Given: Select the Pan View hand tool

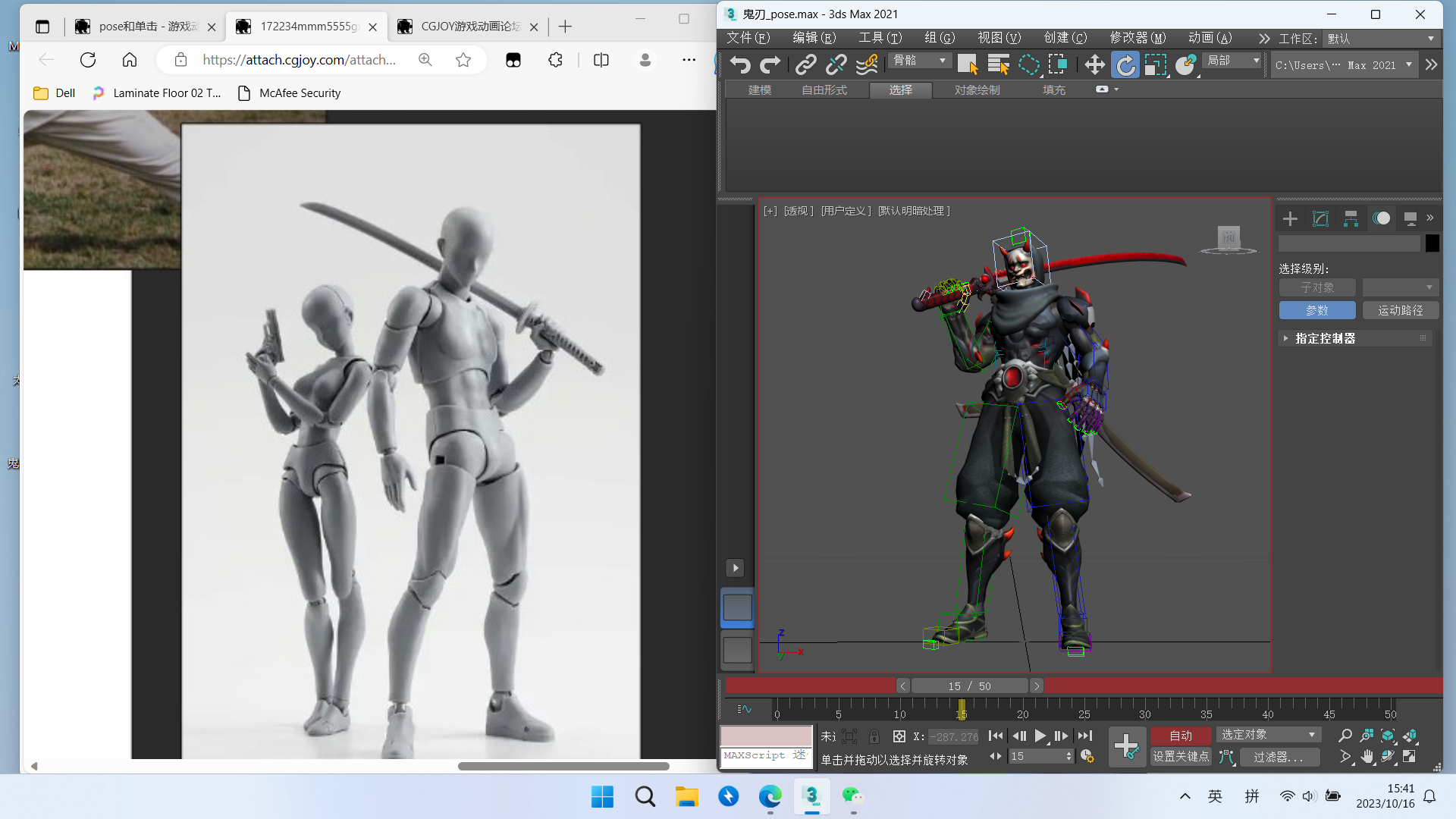Looking at the screenshot, I should (x=1367, y=756).
